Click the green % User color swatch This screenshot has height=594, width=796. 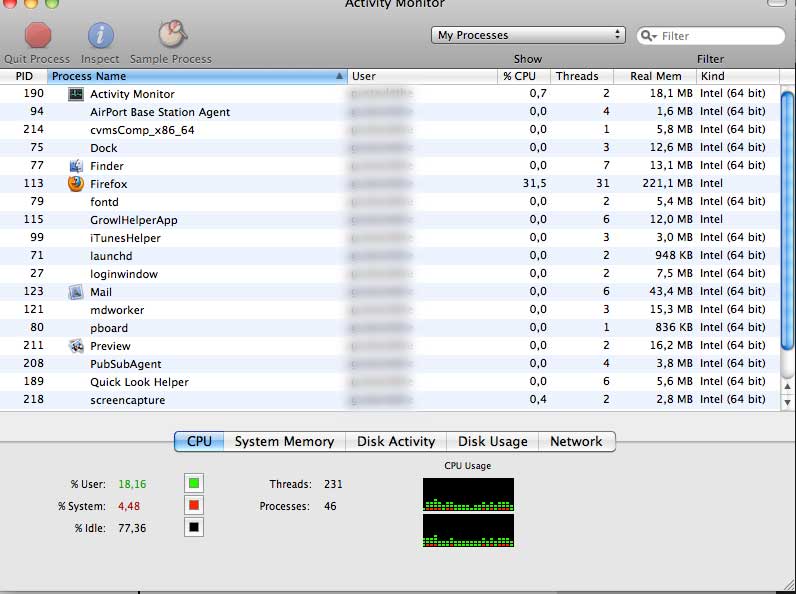[x=194, y=483]
